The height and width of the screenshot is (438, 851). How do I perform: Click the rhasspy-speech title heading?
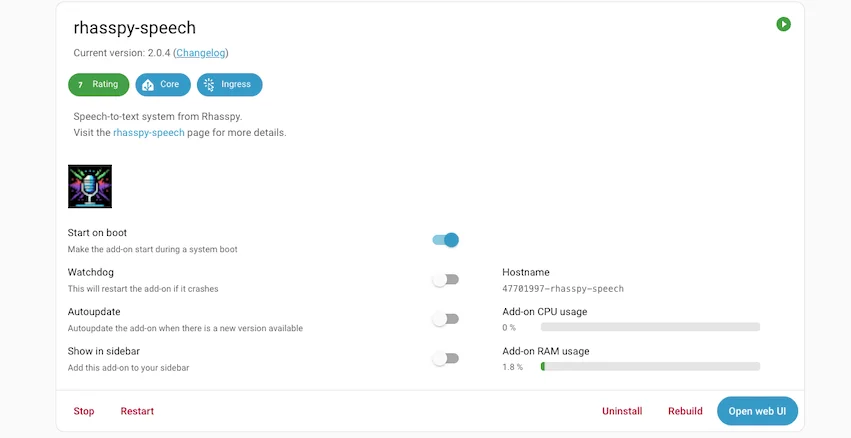click(135, 28)
